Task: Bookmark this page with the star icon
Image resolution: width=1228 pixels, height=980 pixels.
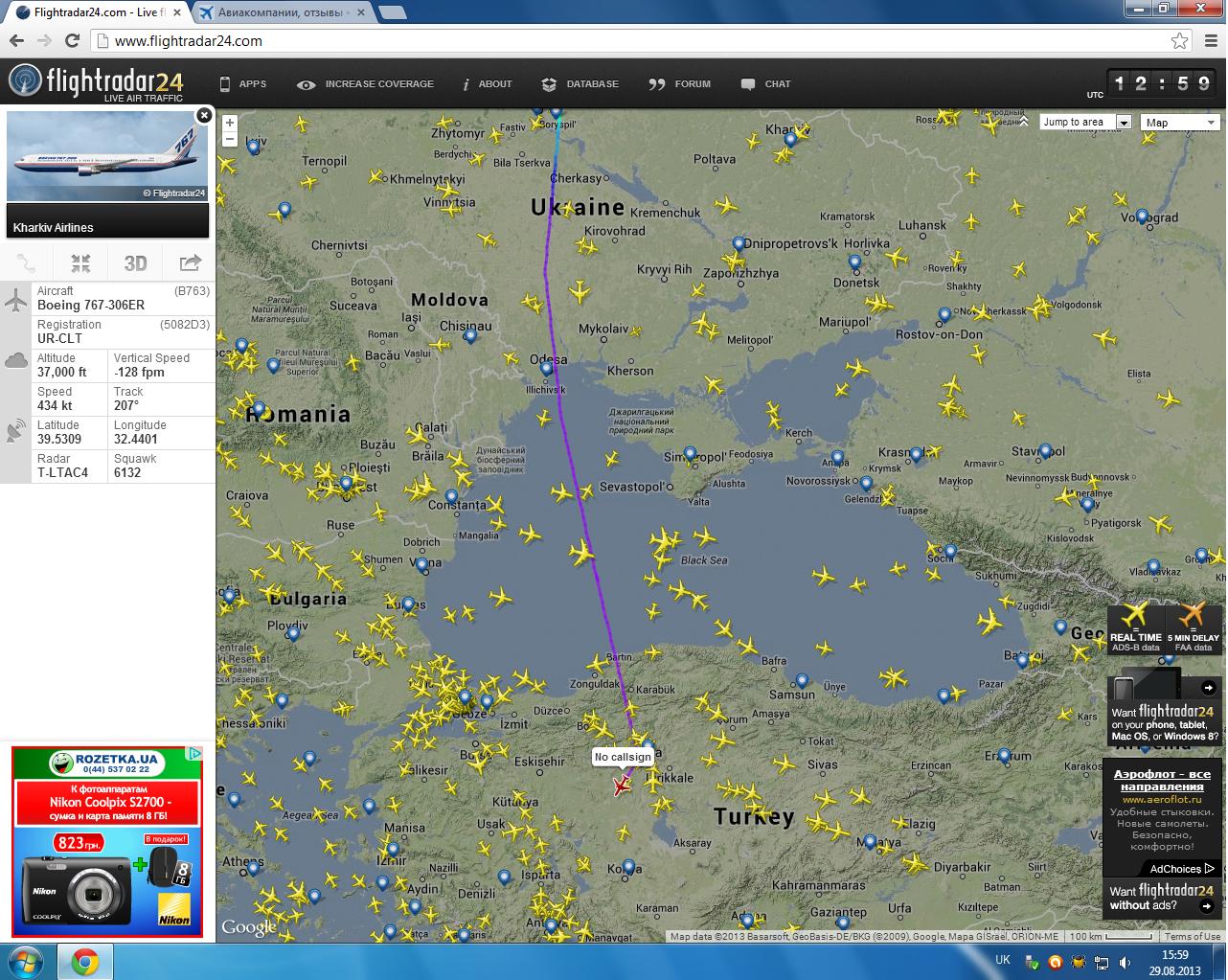Action: [1180, 41]
